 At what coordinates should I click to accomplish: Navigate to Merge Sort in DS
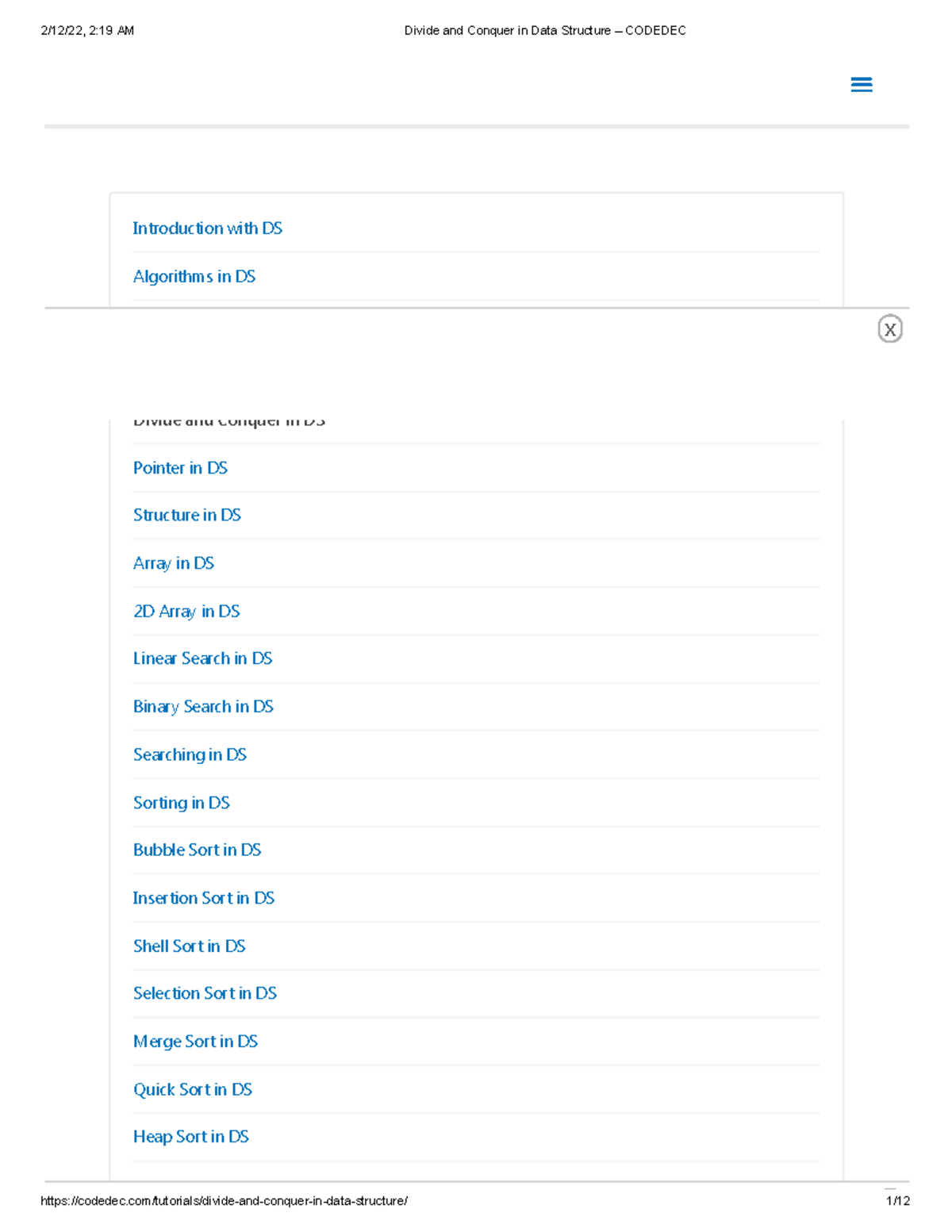195,1042
